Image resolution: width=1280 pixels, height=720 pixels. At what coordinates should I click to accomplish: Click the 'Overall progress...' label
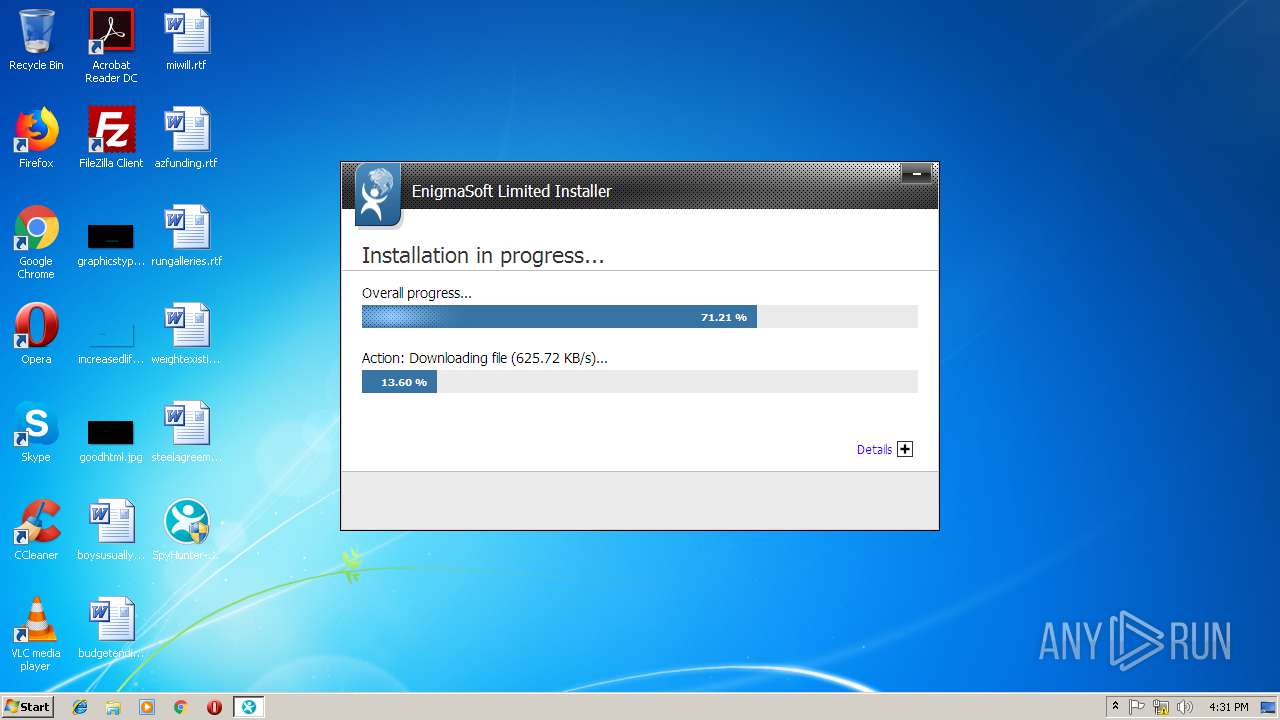point(417,293)
